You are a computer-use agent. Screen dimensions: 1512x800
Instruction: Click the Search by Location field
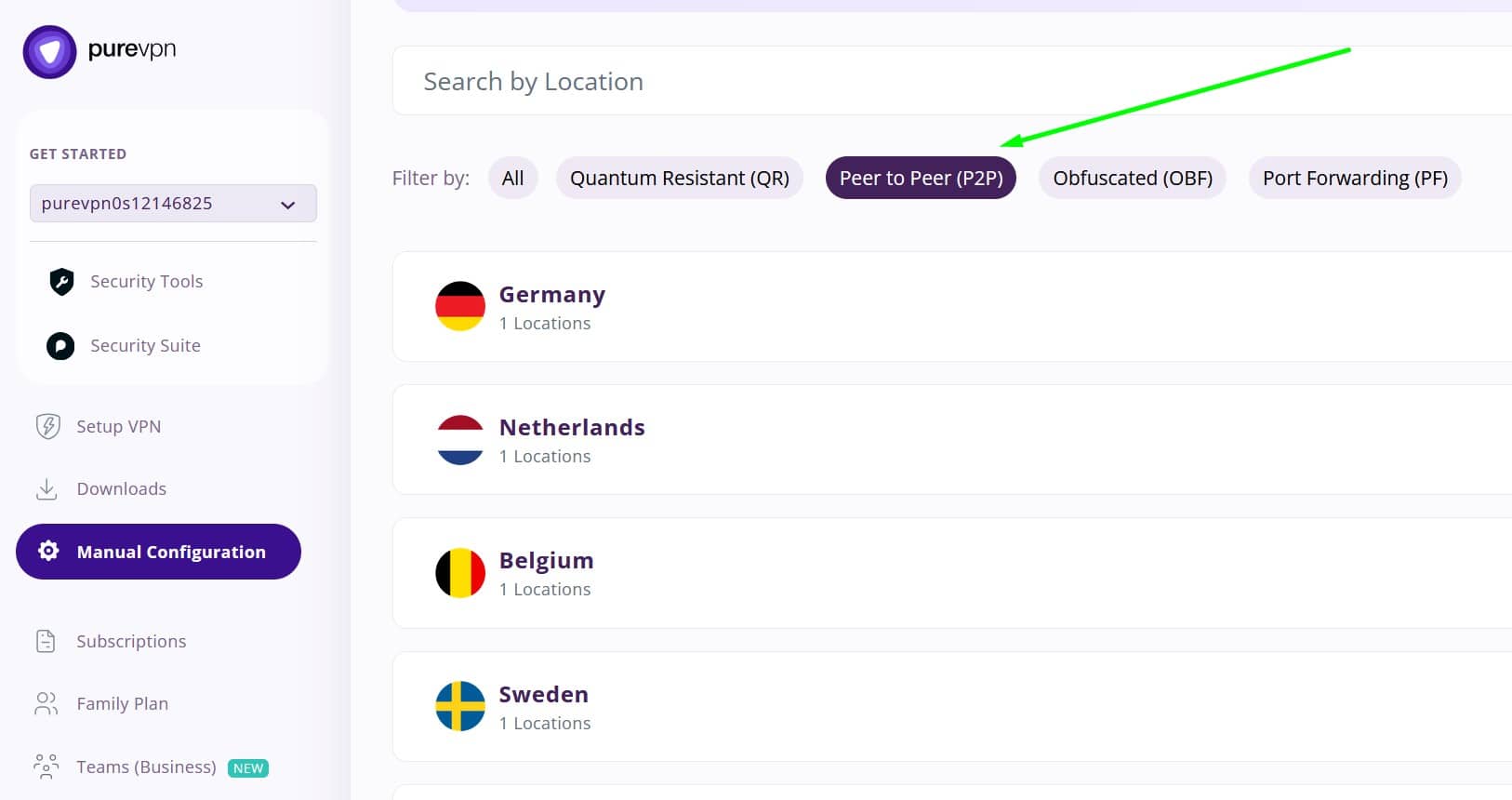pos(952,81)
